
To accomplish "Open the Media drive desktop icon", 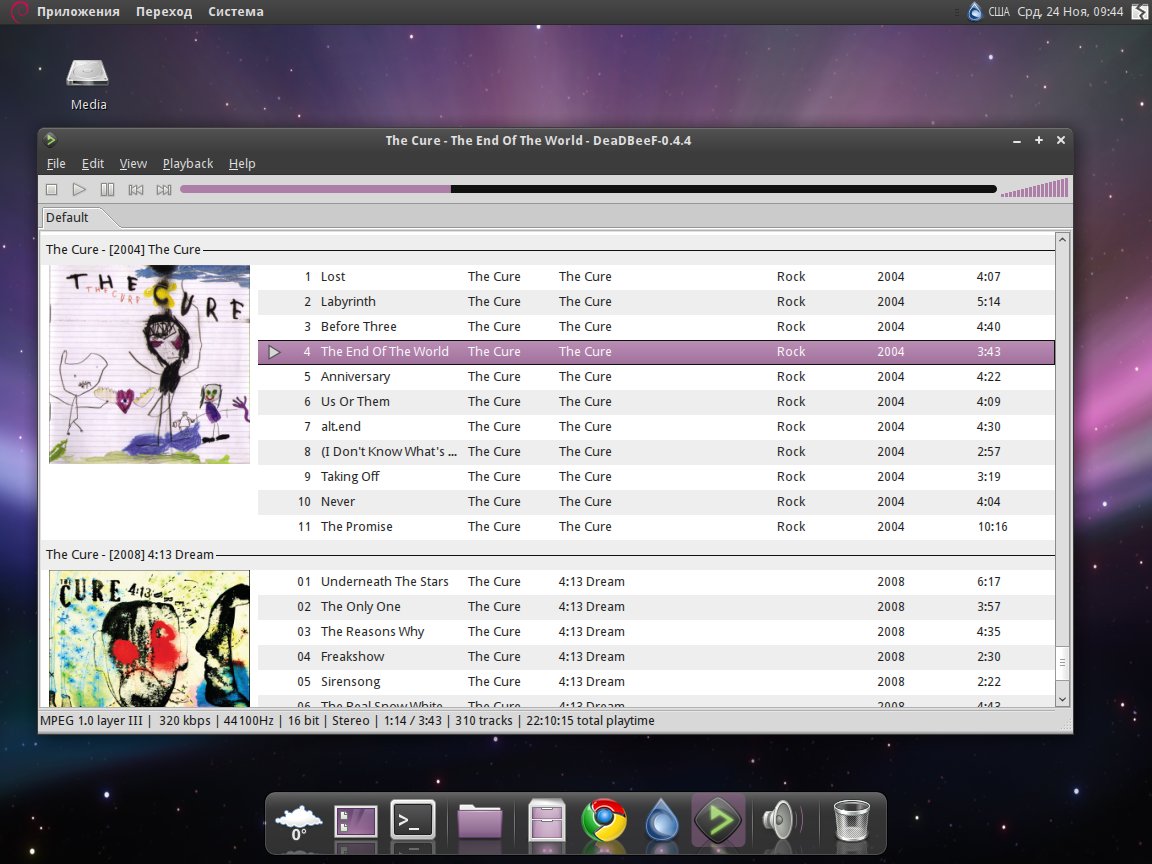I will [88, 84].
